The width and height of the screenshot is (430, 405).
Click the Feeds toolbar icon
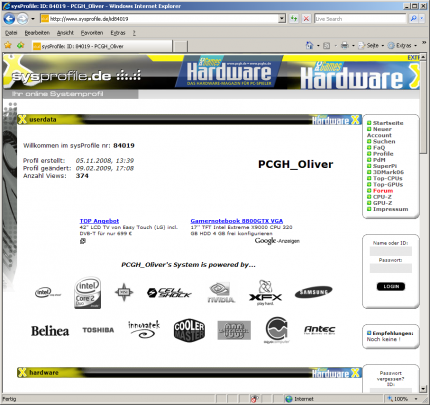[x=327, y=45]
